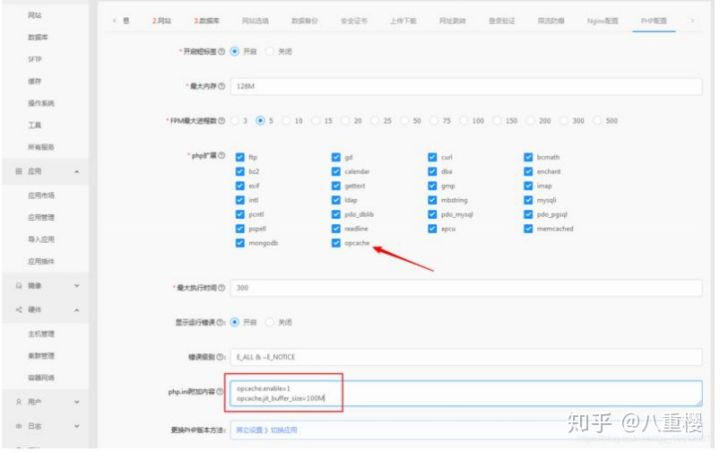
Task: Click the help icon beside FPM最大进程数
Action: [x=222, y=121]
